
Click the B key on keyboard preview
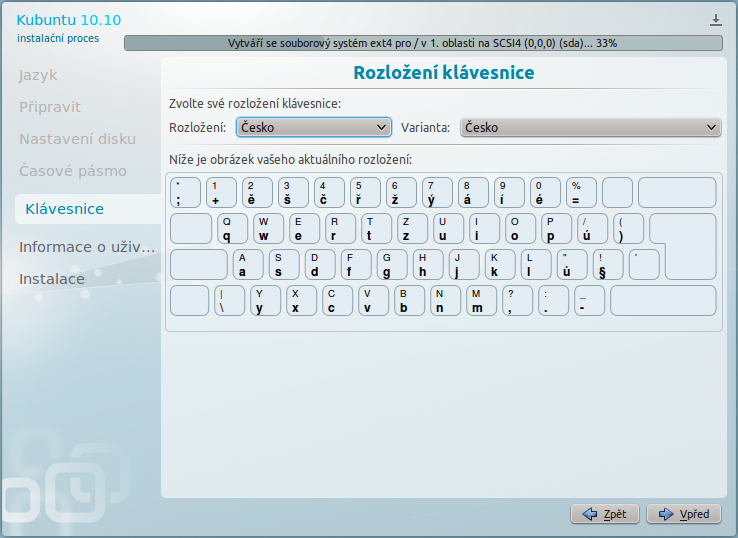click(x=409, y=300)
